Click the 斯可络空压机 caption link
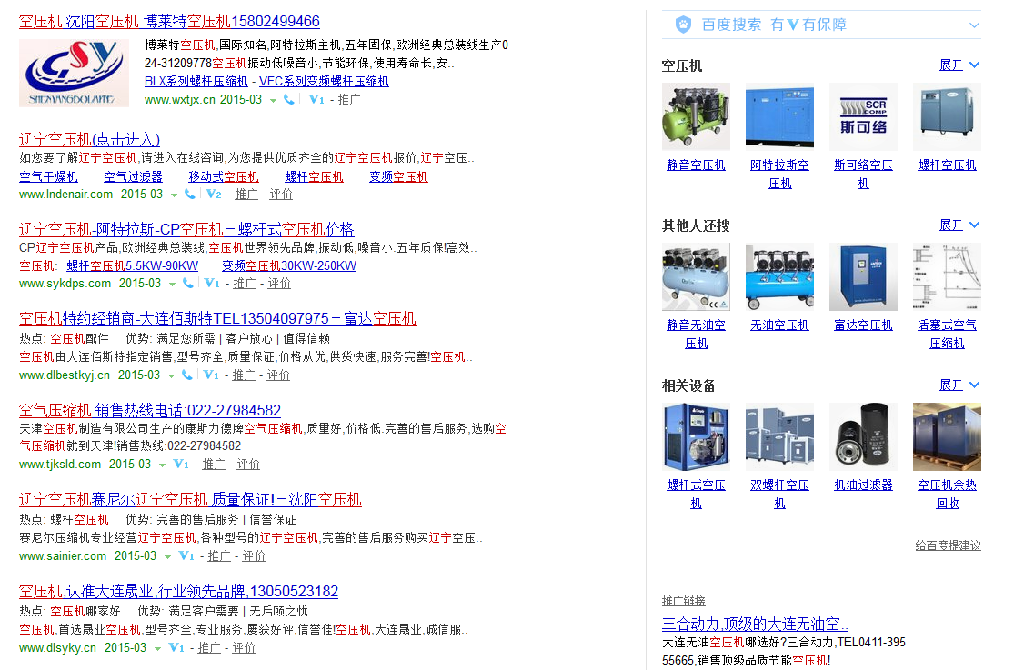 point(863,174)
